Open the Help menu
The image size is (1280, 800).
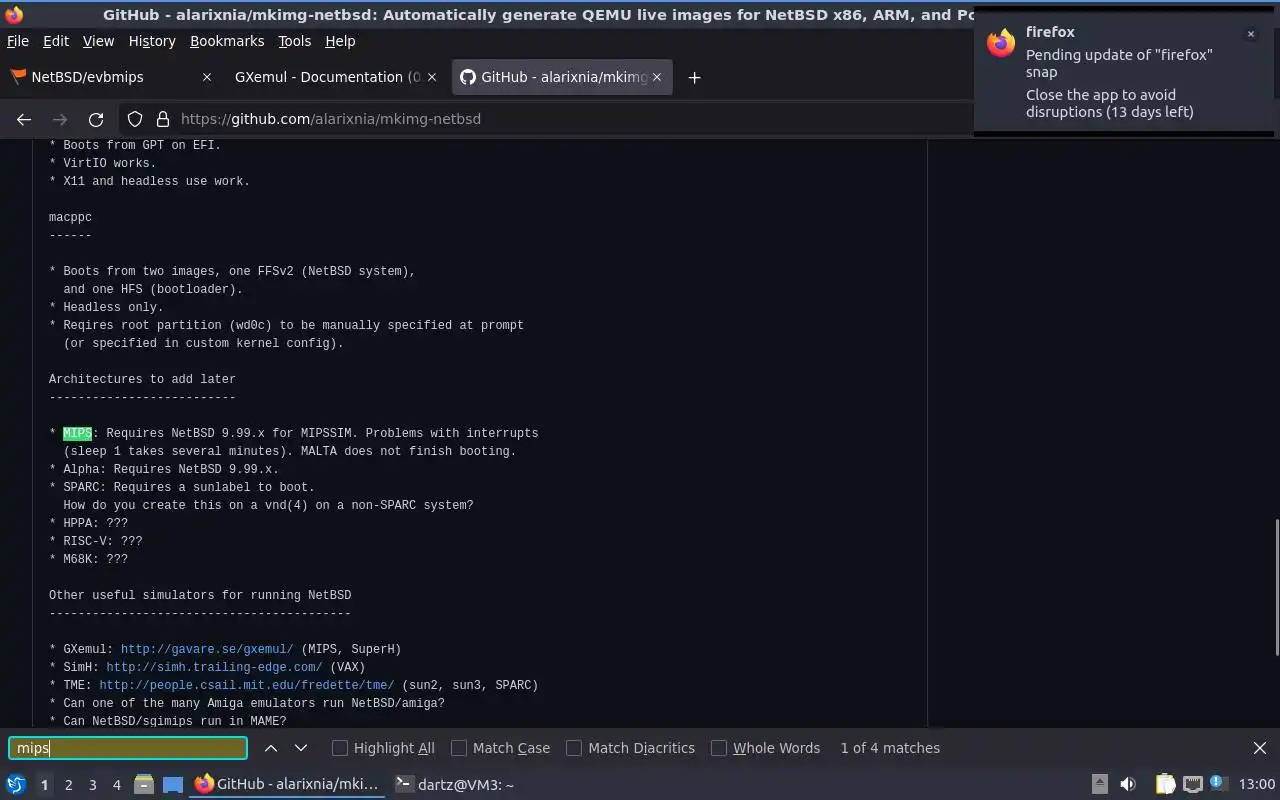tap(340, 41)
